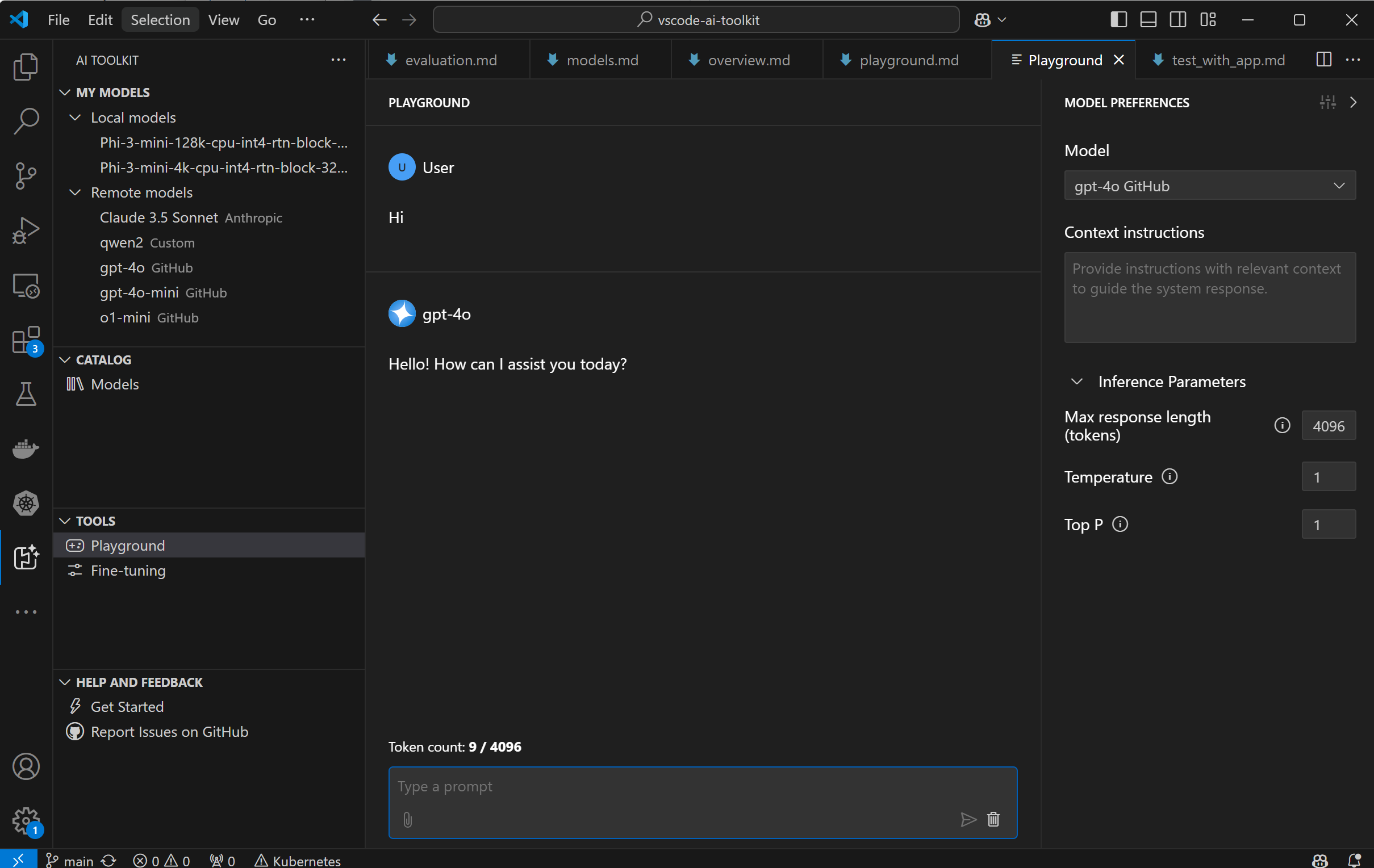Open the AI Toolkit activity bar icon
This screenshot has height=868, width=1374.
[26, 557]
